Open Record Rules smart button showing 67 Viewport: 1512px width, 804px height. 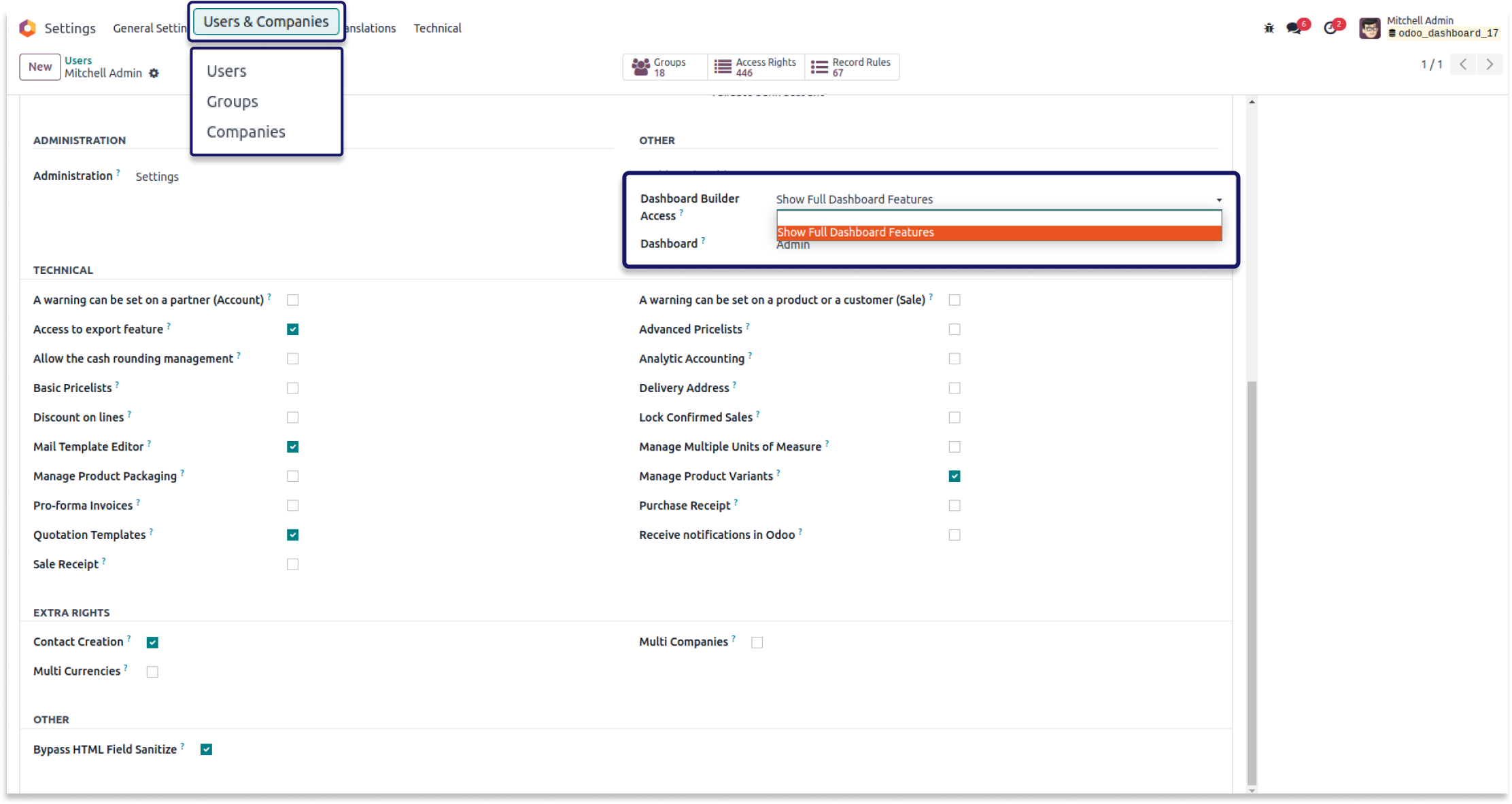point(852,67)
